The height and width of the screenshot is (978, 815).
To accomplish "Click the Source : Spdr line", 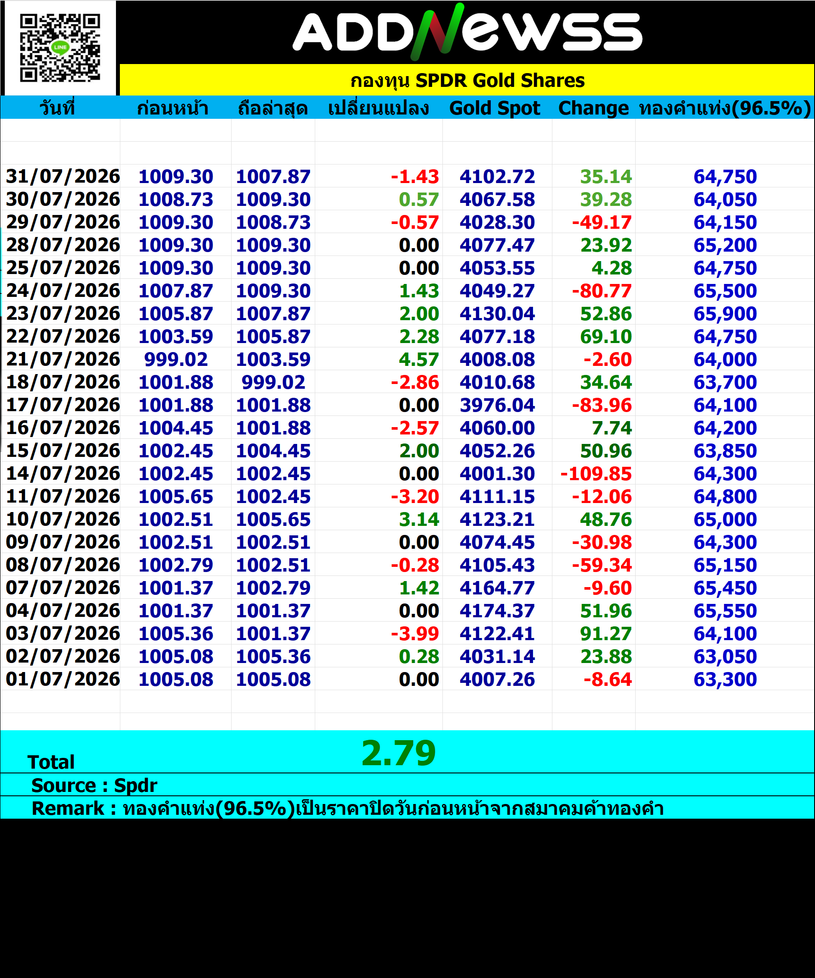I will [x=94, y=785].
